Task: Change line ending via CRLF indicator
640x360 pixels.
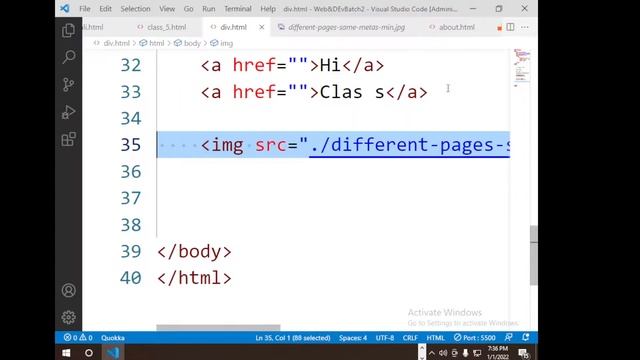Action: click(x=410, y=338)
